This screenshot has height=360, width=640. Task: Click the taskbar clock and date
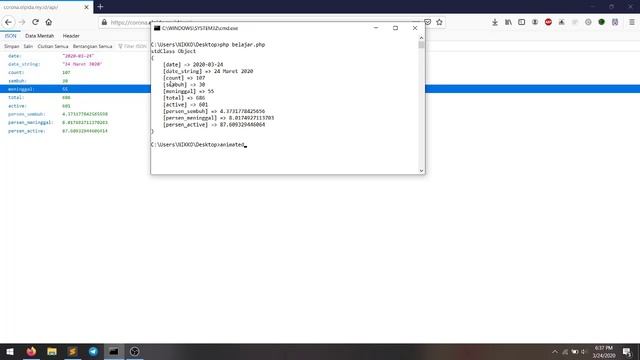pos(604,352)
